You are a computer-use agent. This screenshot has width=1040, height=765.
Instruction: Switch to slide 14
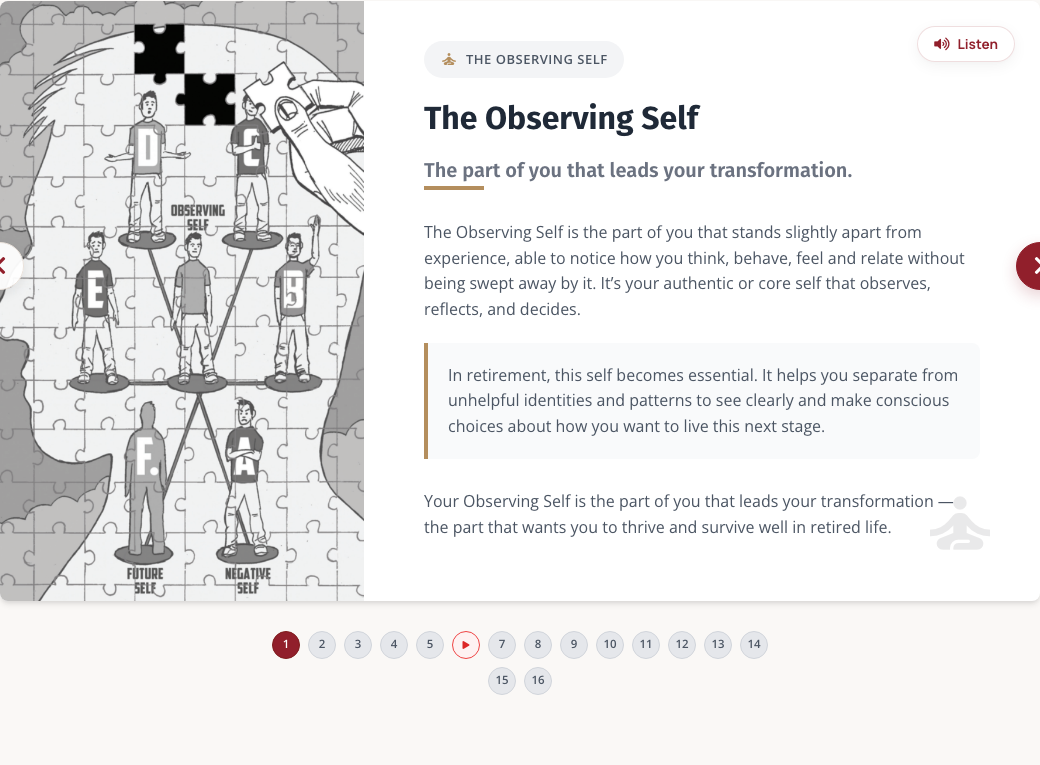point(754,644)
